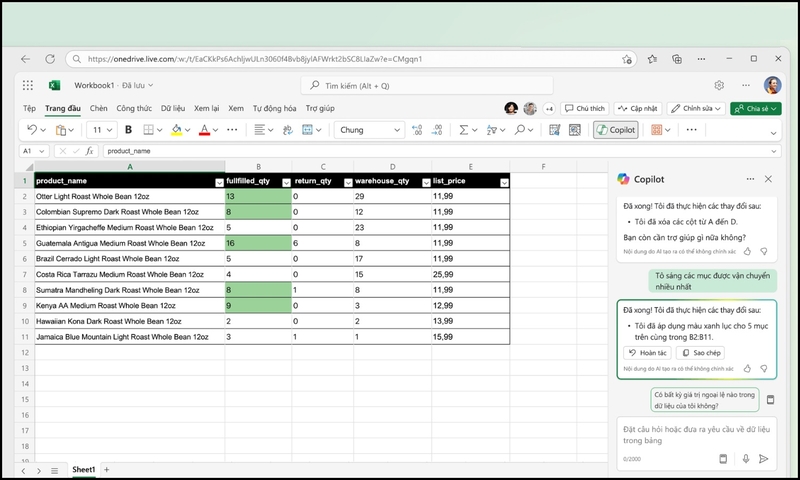Click Sao chép copy button in Copilot
This screenshot has width=800, height=480.
coord(701,352)
